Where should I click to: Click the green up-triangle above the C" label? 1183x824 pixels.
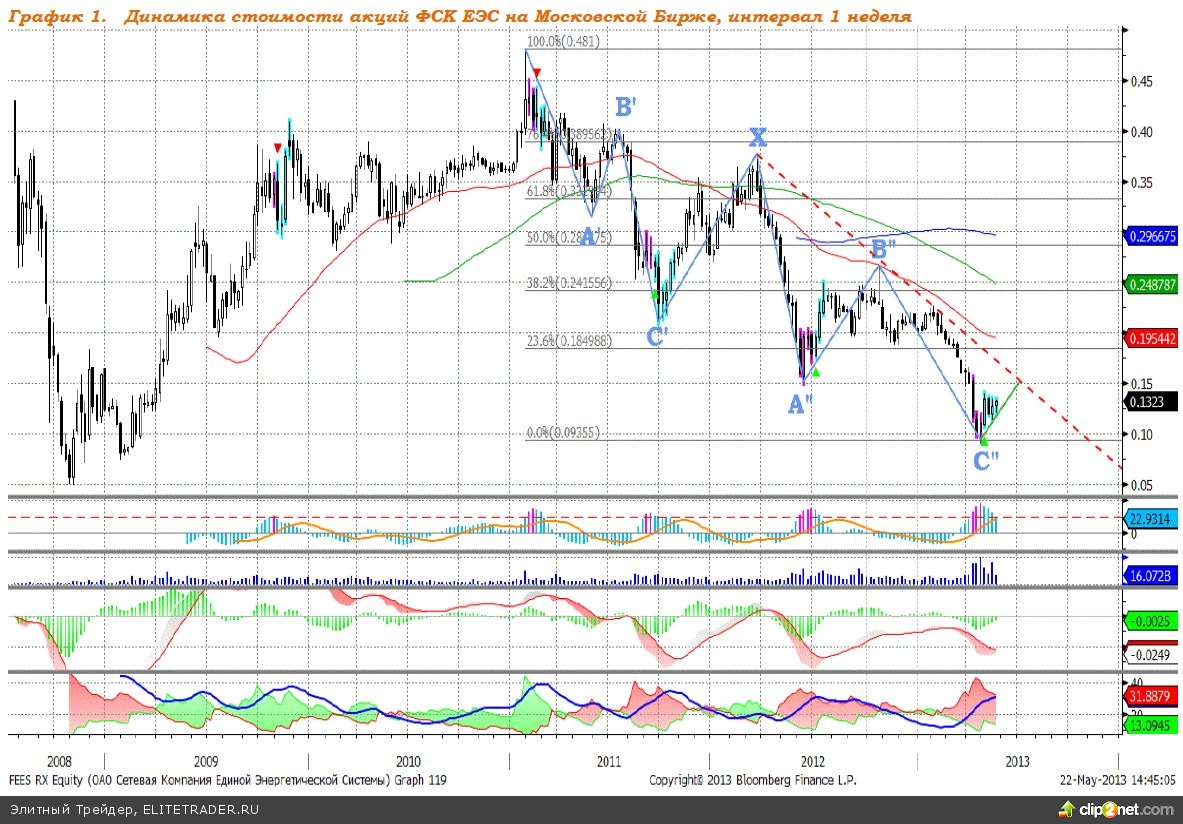[x=984, y=441]
